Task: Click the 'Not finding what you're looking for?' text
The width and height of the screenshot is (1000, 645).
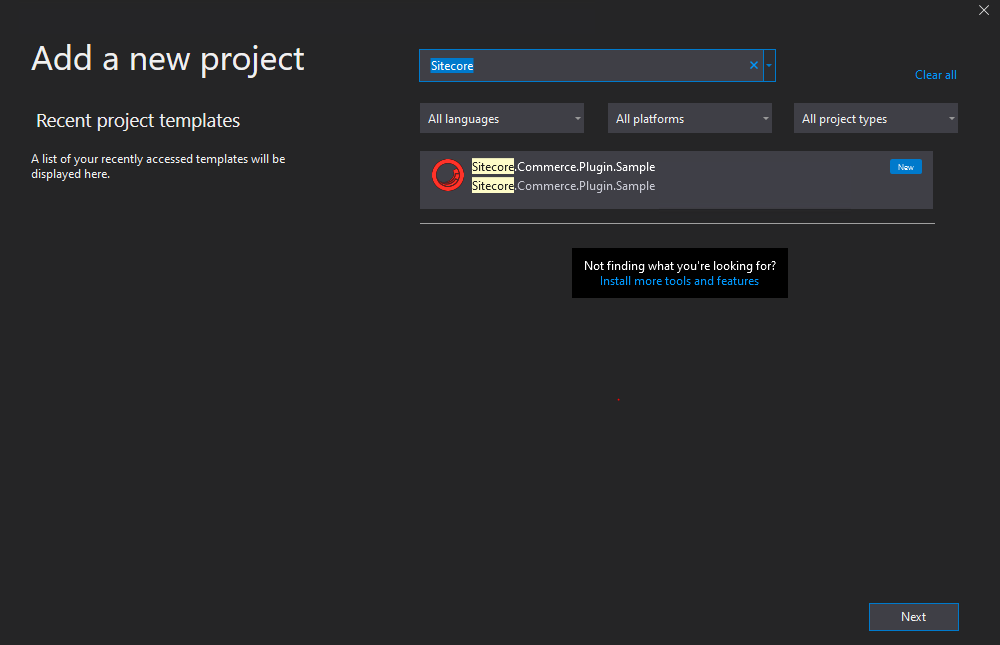Action: pyautogui.click(x=679, y=266)
